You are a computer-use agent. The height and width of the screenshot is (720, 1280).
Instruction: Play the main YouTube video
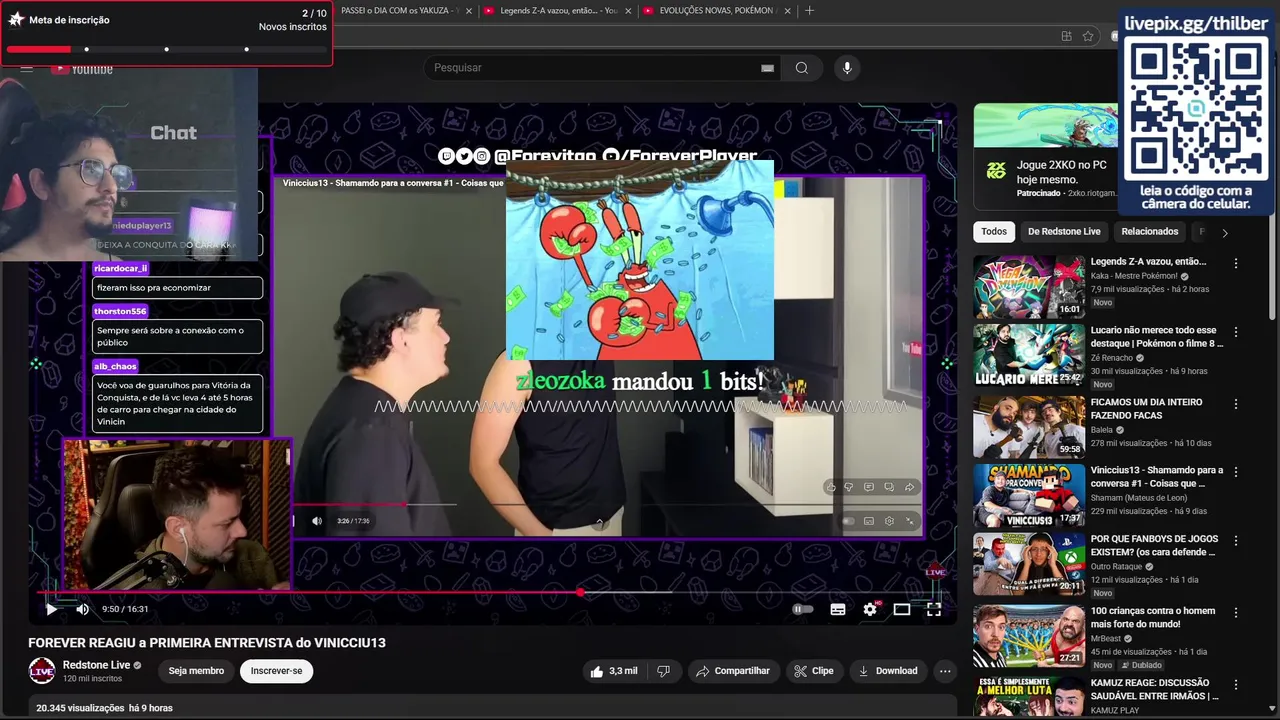(x=51, y=609)
